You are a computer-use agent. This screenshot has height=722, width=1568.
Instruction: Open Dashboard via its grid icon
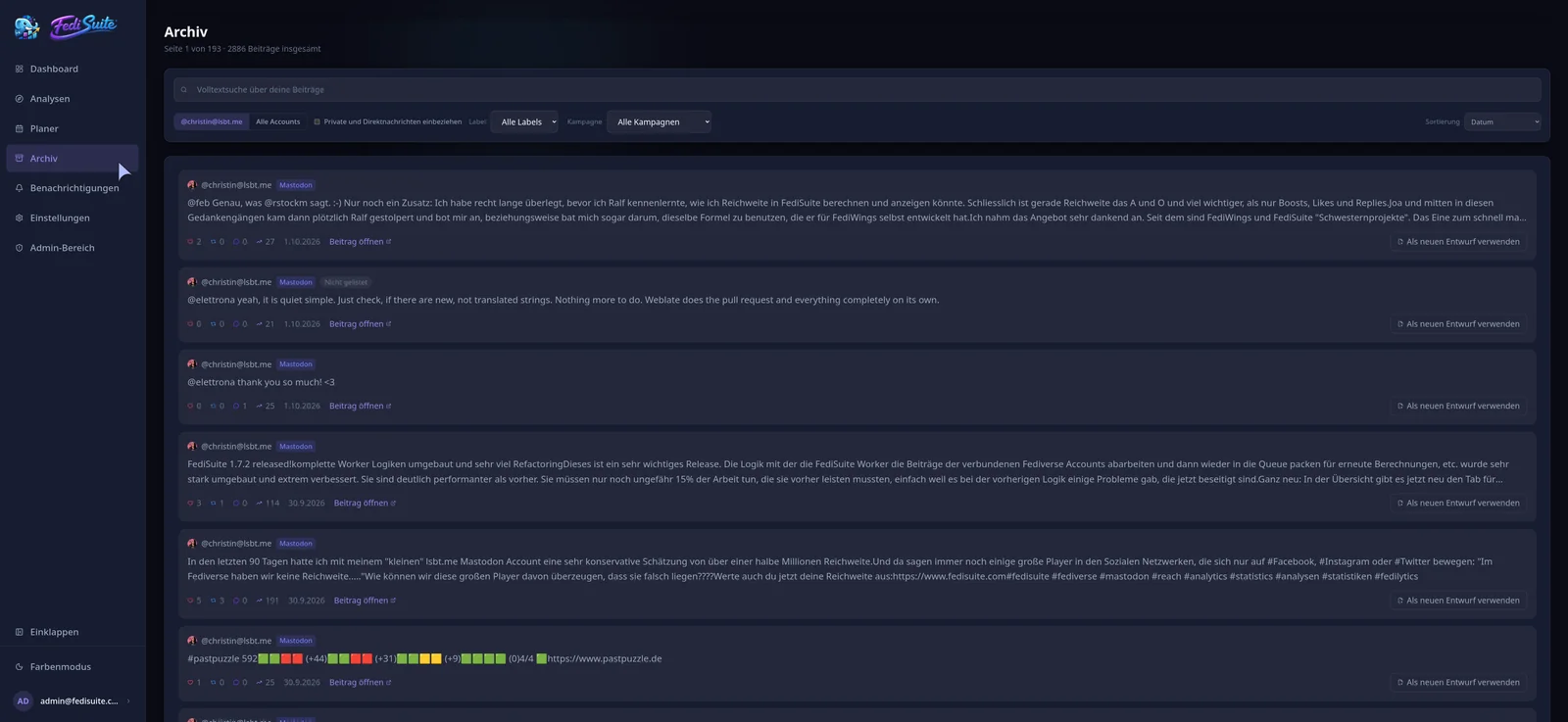20,69
